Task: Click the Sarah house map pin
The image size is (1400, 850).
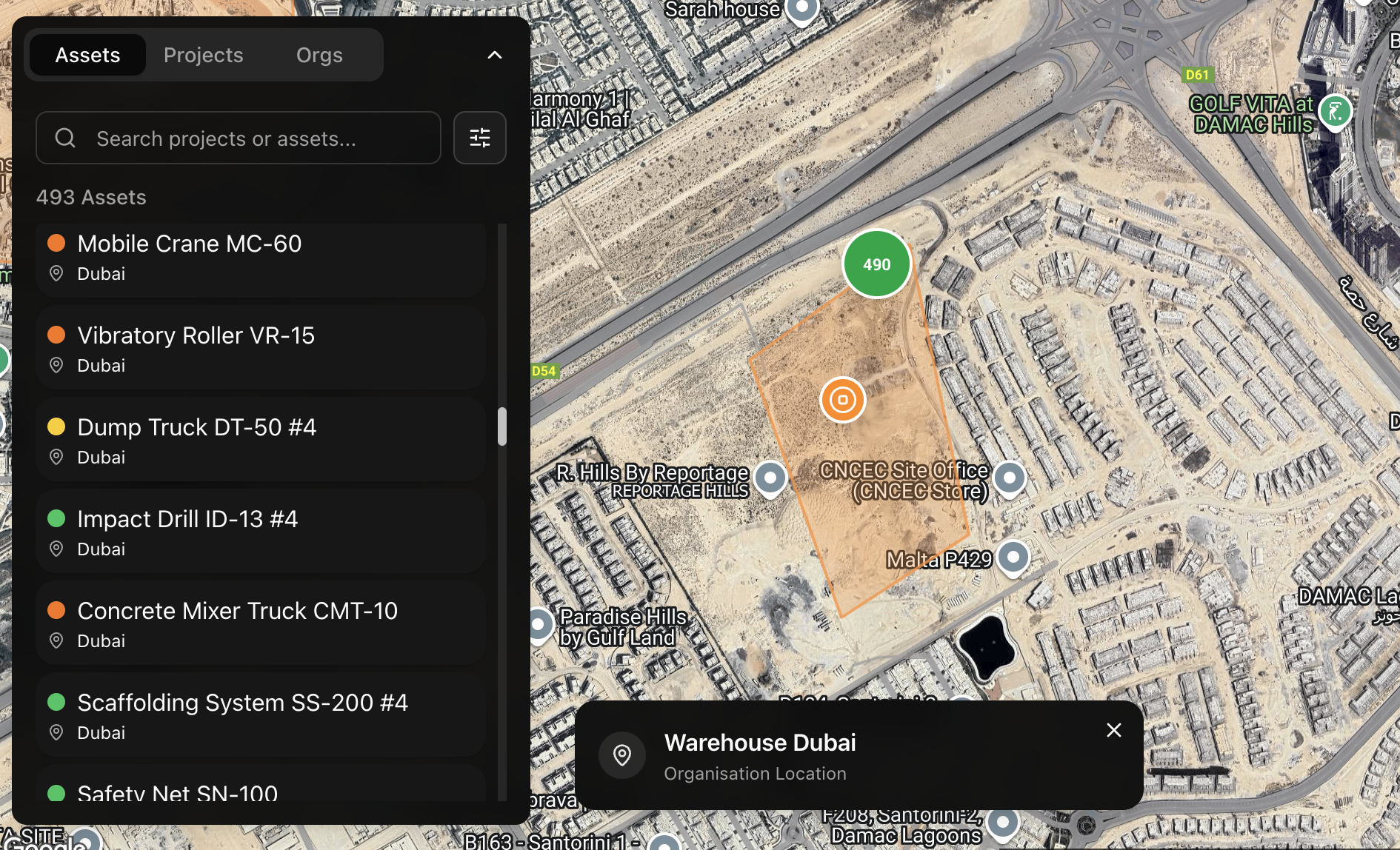Action: coord(801,10)
